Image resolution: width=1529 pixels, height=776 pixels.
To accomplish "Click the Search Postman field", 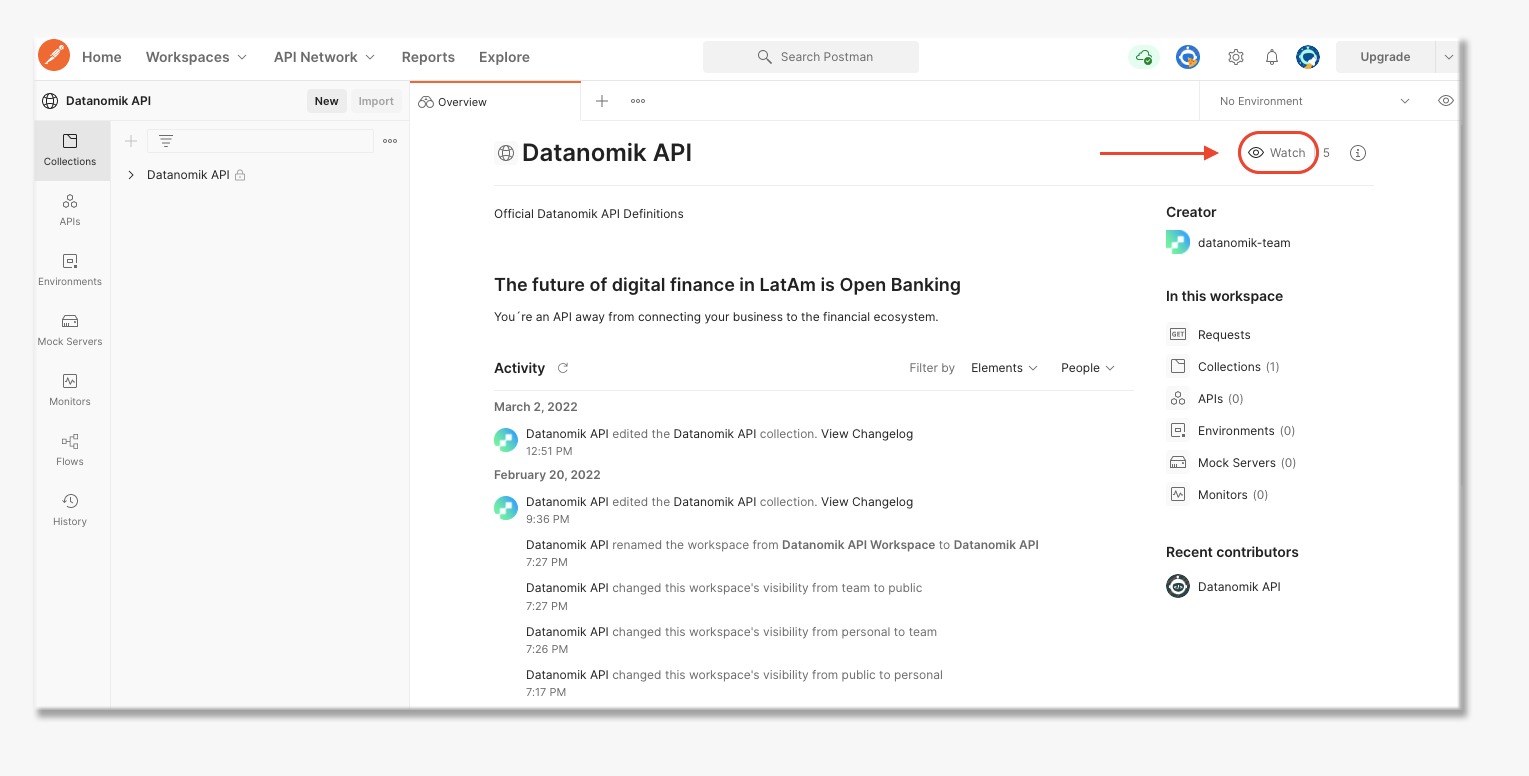I will [811, 57].
